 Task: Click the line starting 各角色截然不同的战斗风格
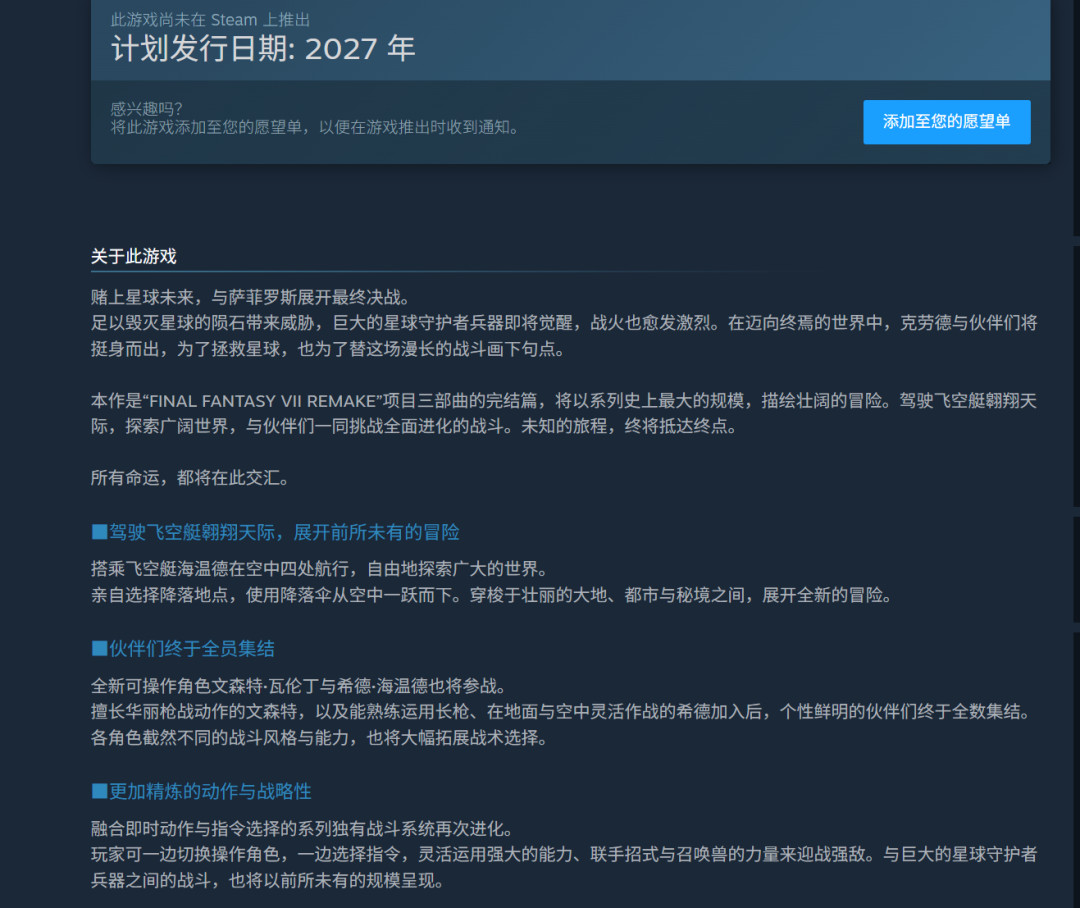[322, 738]
